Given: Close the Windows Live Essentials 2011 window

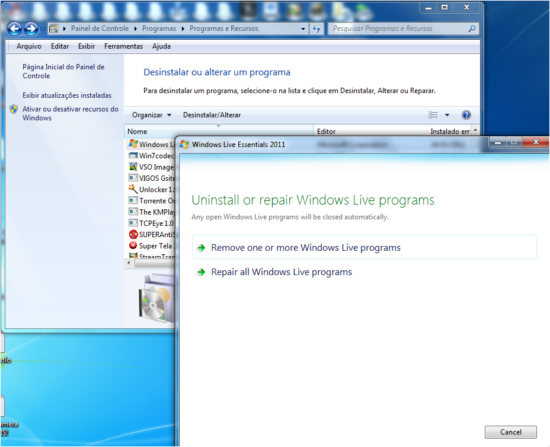Looking at the screenshot, I should pos(535,142).
